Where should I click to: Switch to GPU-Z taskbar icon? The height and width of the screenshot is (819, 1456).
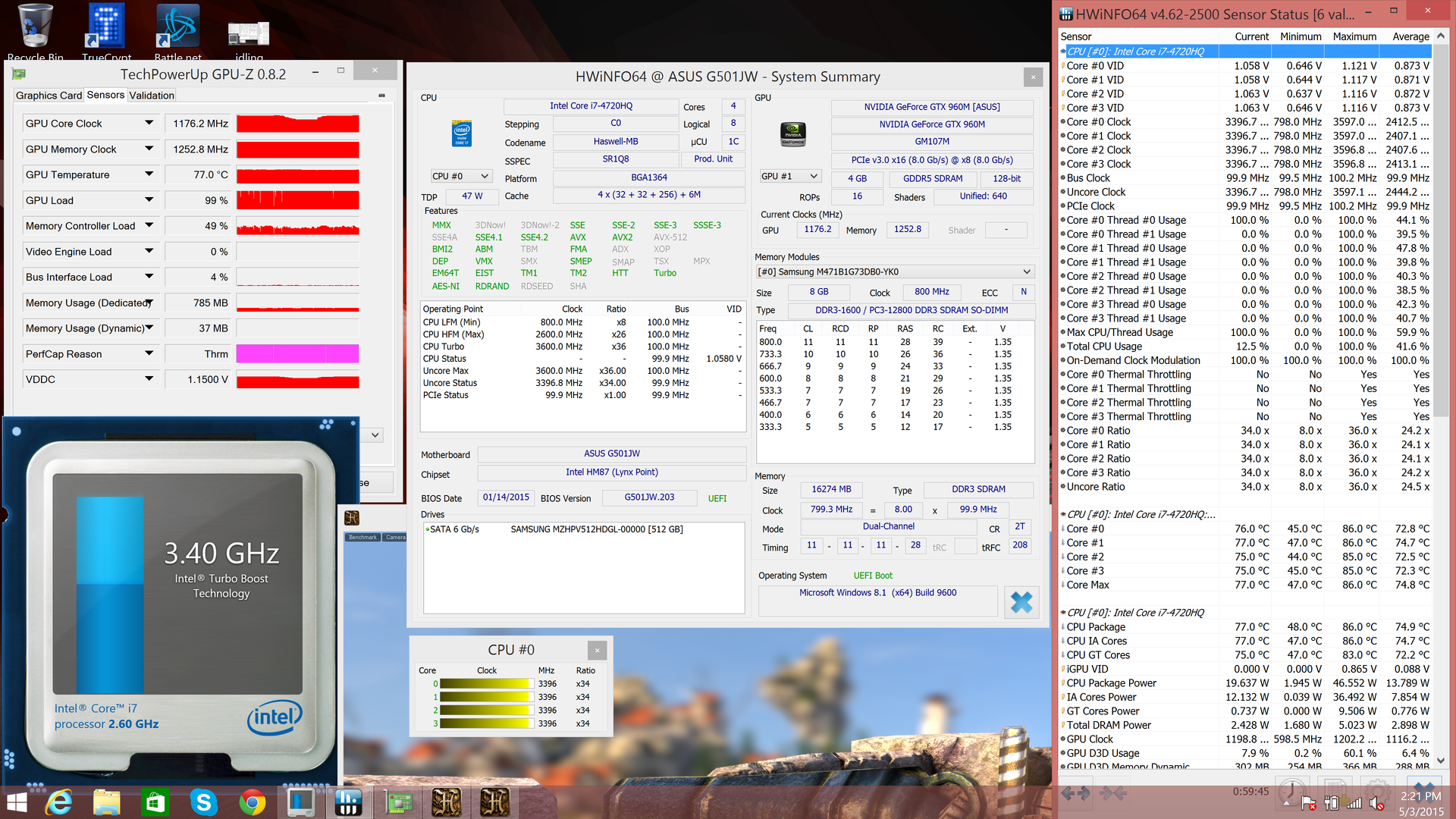(398, 802)
